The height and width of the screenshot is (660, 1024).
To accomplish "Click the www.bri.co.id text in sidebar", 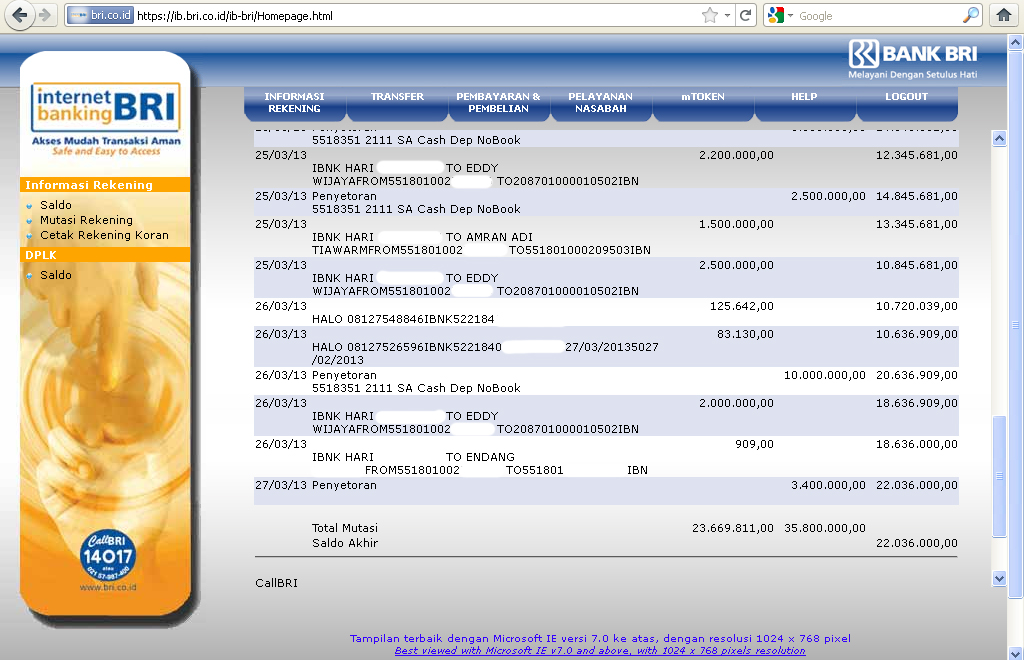I will click(x=108, y=588).
